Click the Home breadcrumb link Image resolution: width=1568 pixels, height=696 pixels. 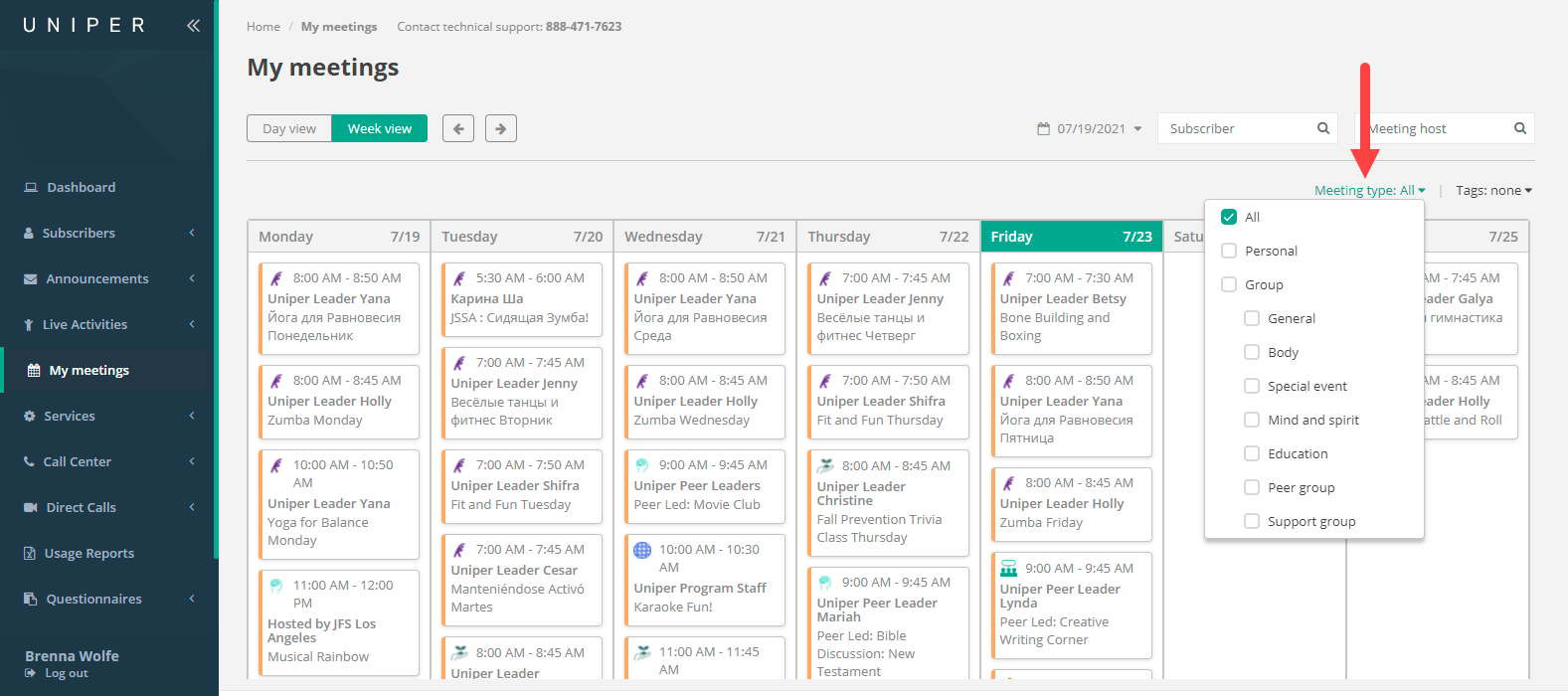(263, 27)
